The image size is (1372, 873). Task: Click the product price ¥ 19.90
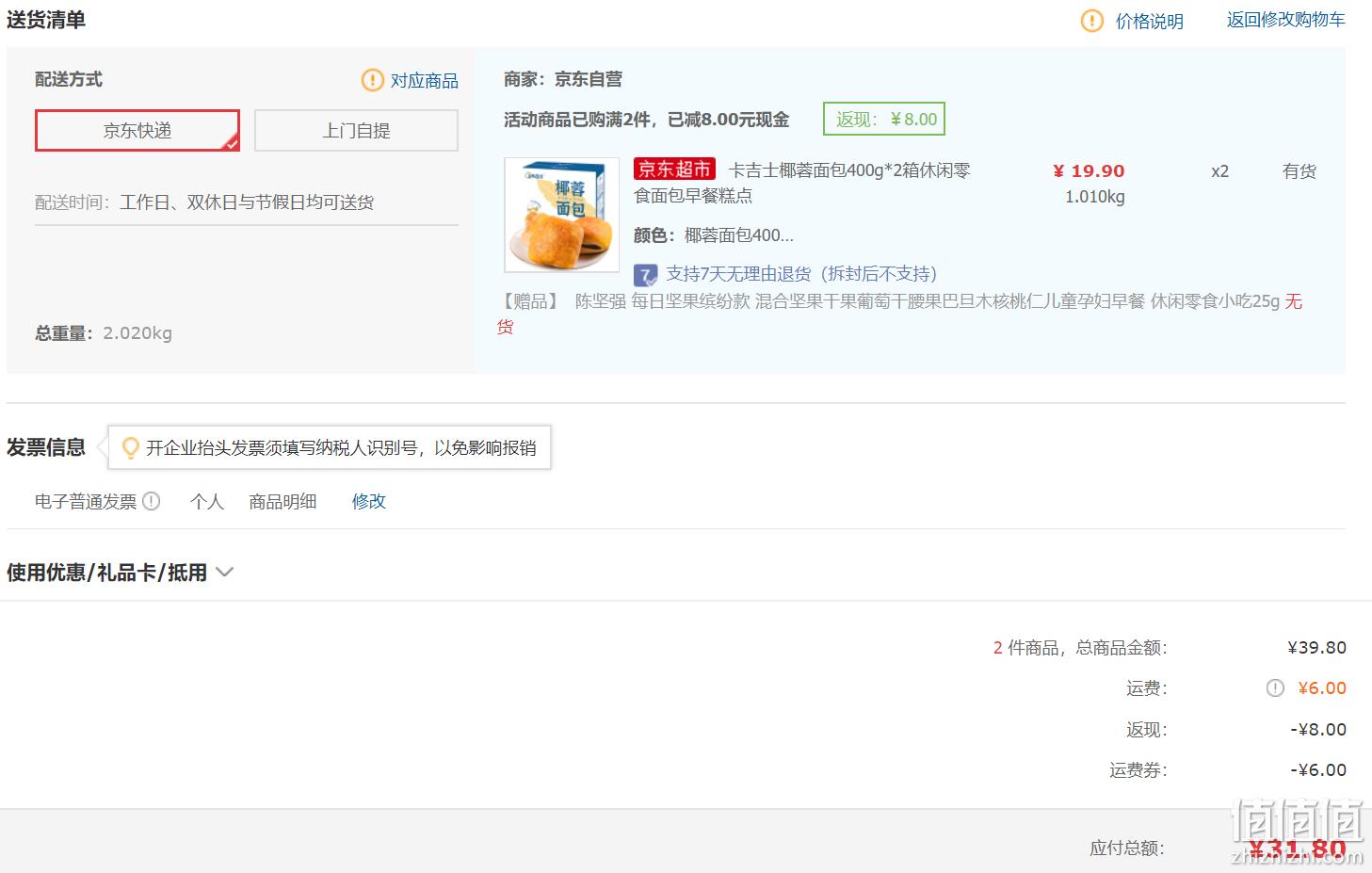pyautogui.click(x=1089, y=170)
